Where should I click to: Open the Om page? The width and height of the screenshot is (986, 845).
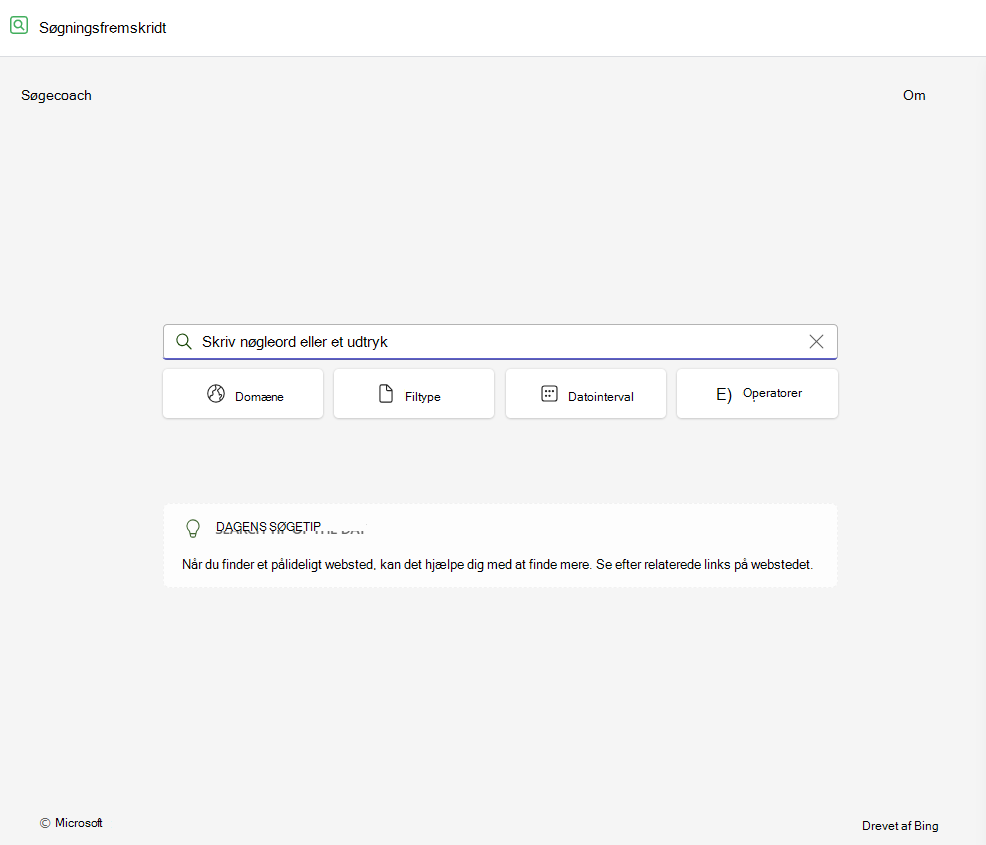[x=914, y=96]
